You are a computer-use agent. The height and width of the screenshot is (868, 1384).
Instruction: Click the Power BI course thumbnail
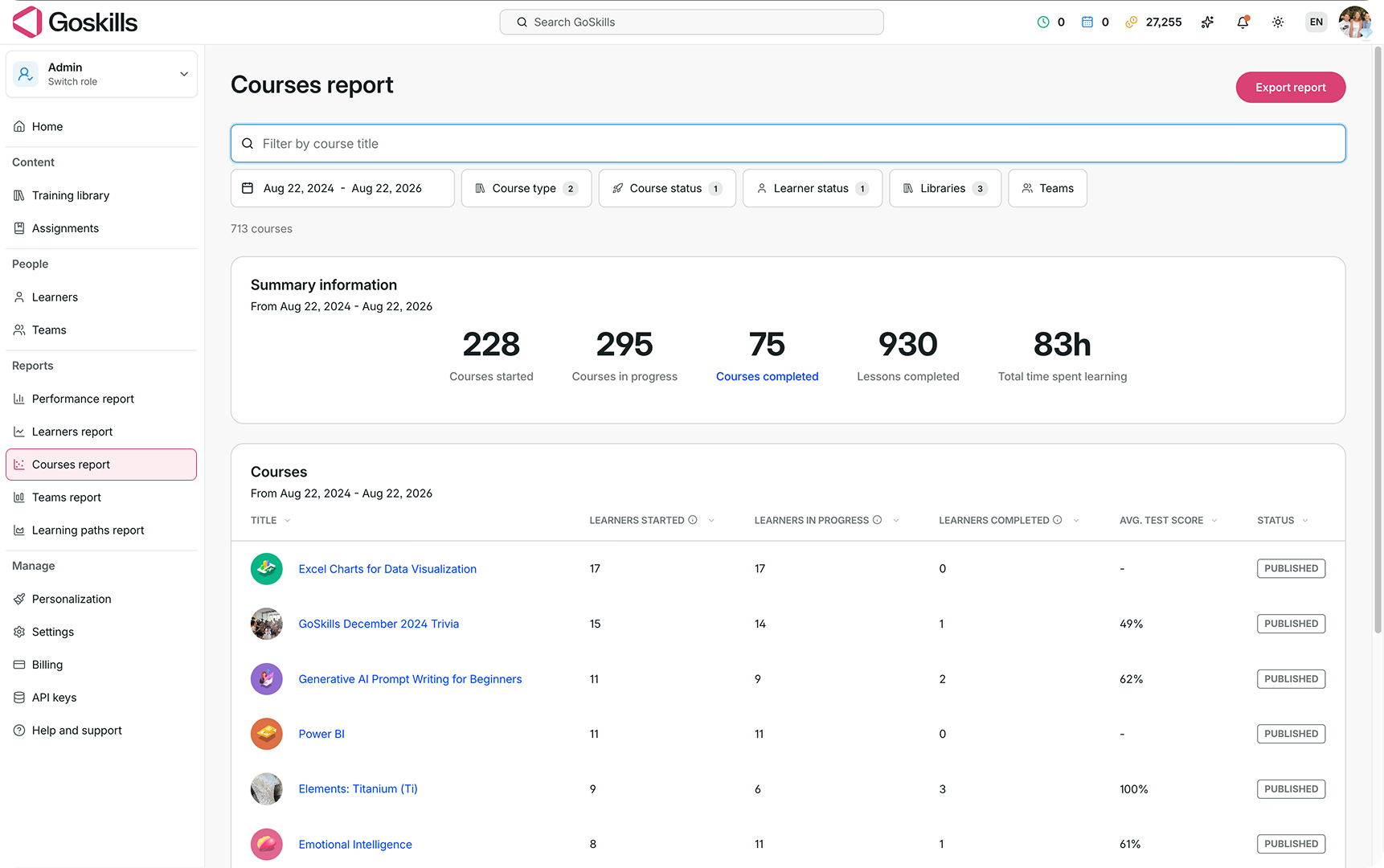click(267, 734)
